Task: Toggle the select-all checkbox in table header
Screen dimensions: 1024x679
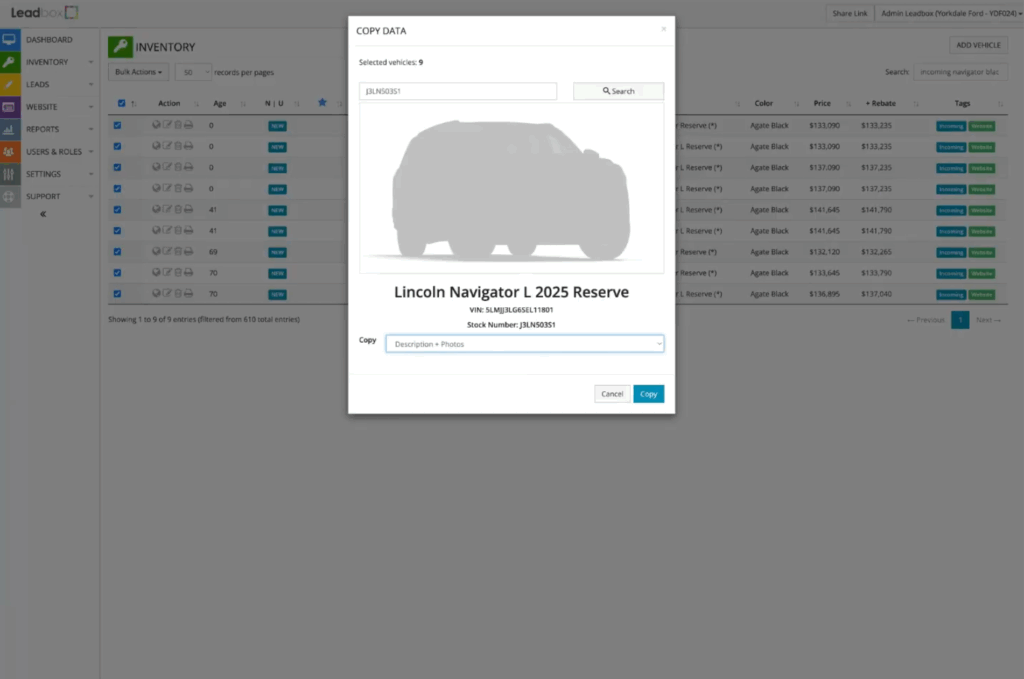Action: (121, 103)
